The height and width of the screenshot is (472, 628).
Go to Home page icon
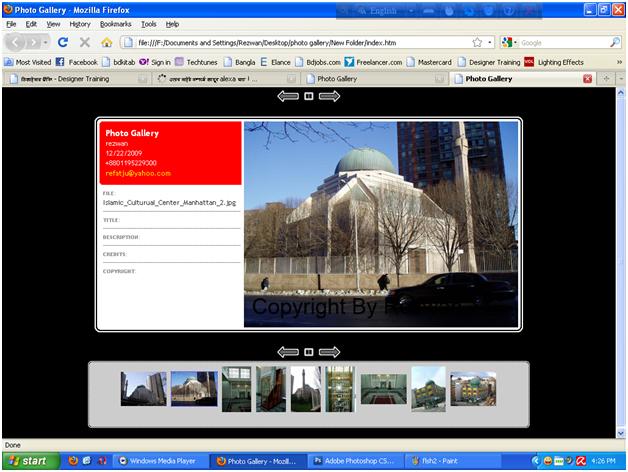click(107, 42)
